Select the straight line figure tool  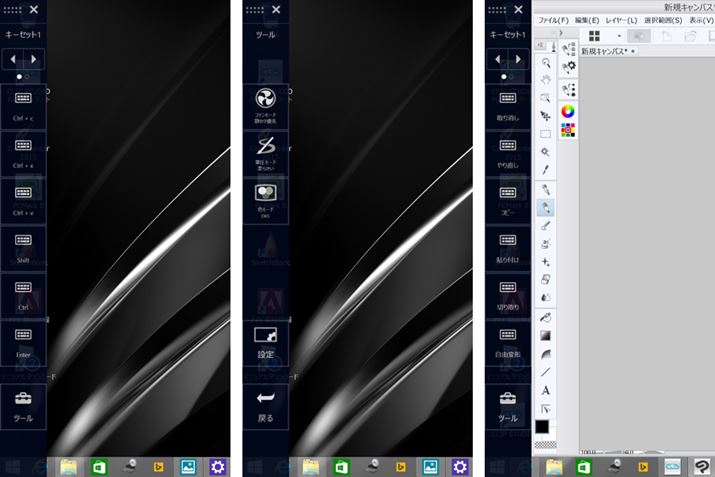point(545,371)
